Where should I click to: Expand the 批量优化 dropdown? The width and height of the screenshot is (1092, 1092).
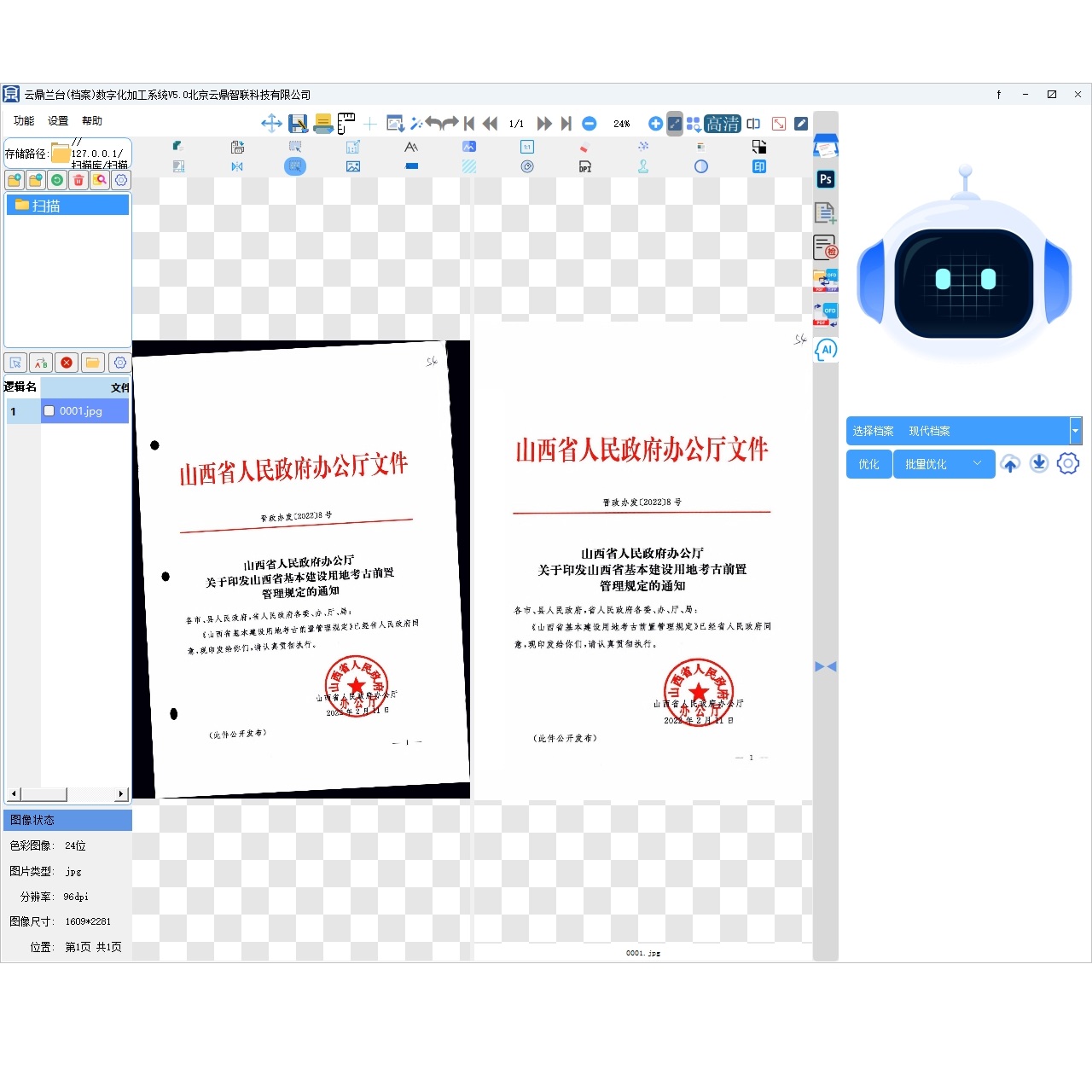point(977,464)
